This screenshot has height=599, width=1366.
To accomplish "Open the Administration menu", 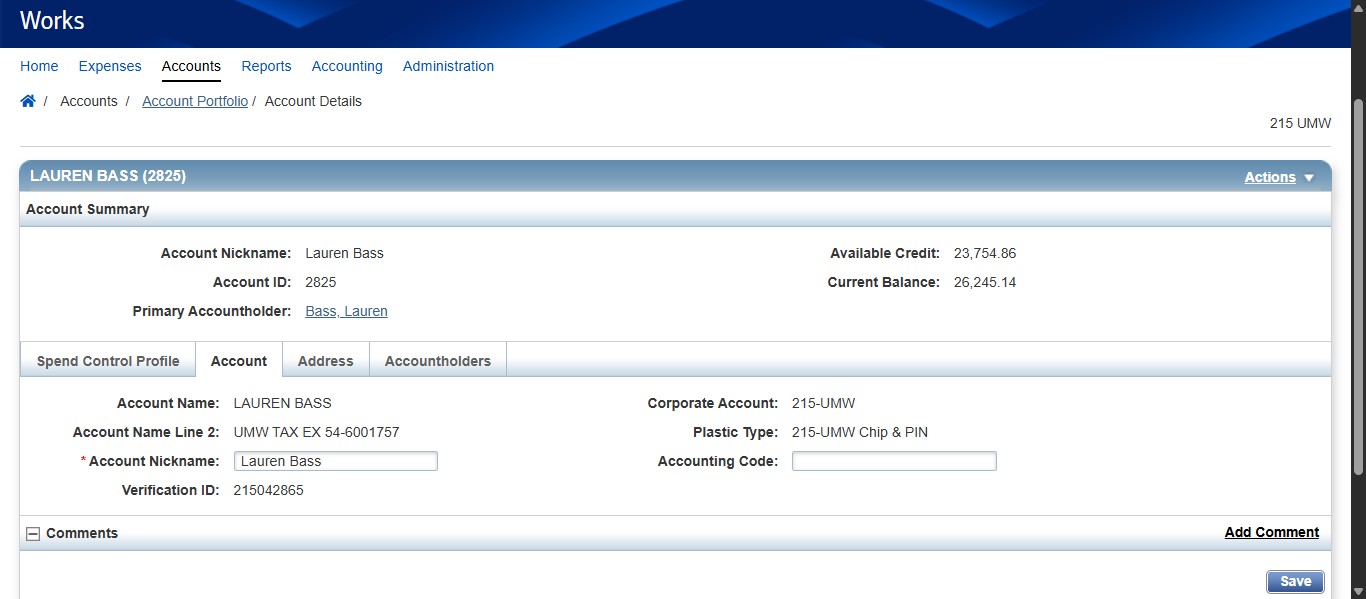I will click(x=448, y=66).
